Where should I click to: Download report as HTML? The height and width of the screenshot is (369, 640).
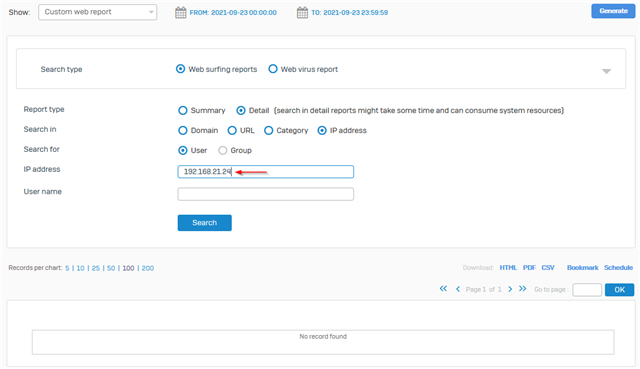[x=508, y=268]
